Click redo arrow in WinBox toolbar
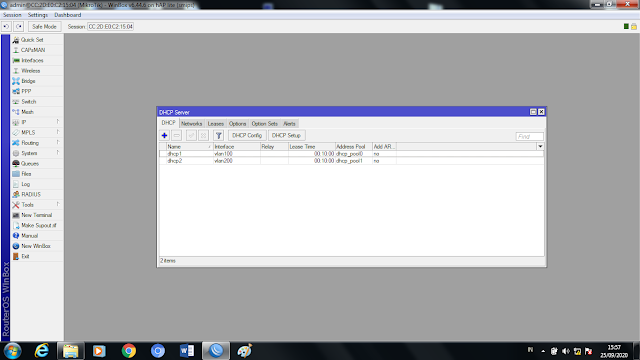 [18, 27]
